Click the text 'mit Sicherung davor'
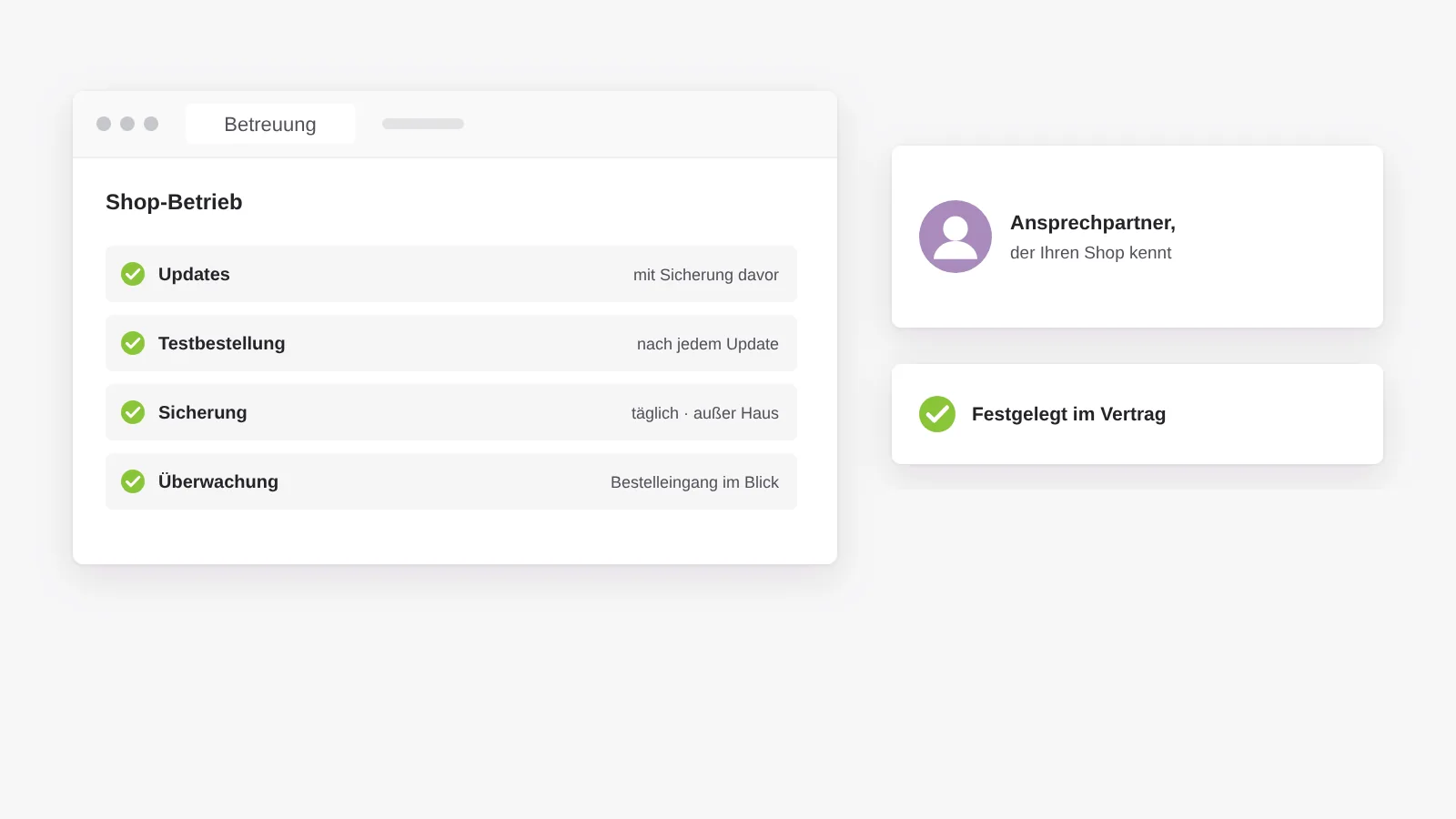Viewport: 1456px width, 819px height. pos(706,275)
